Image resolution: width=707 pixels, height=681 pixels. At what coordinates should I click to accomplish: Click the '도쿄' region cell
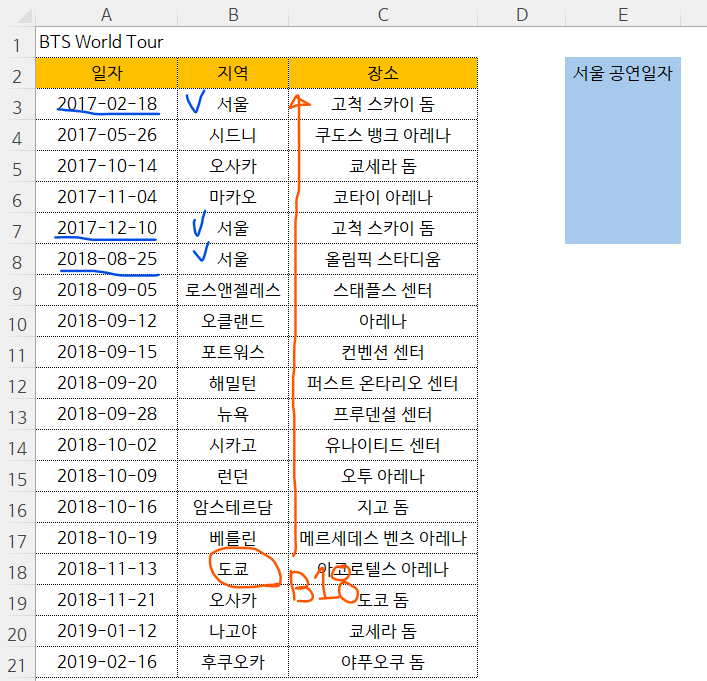tap(233, 569)
